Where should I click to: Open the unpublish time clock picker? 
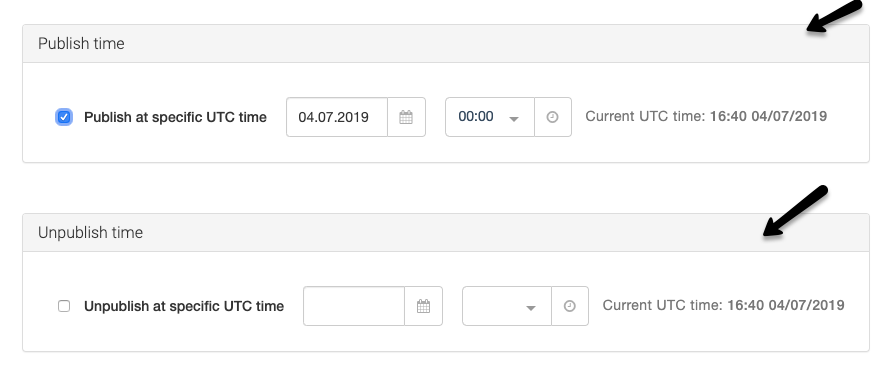click(x=569, y=306)
